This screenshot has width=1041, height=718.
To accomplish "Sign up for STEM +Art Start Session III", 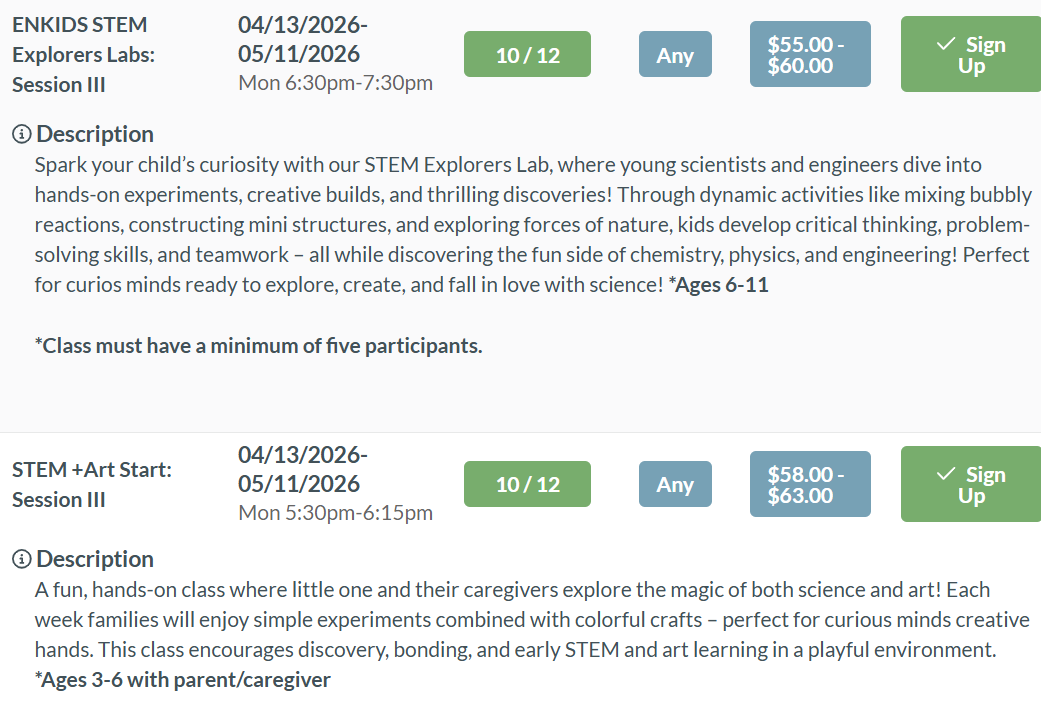I will [x=970, y=484].
